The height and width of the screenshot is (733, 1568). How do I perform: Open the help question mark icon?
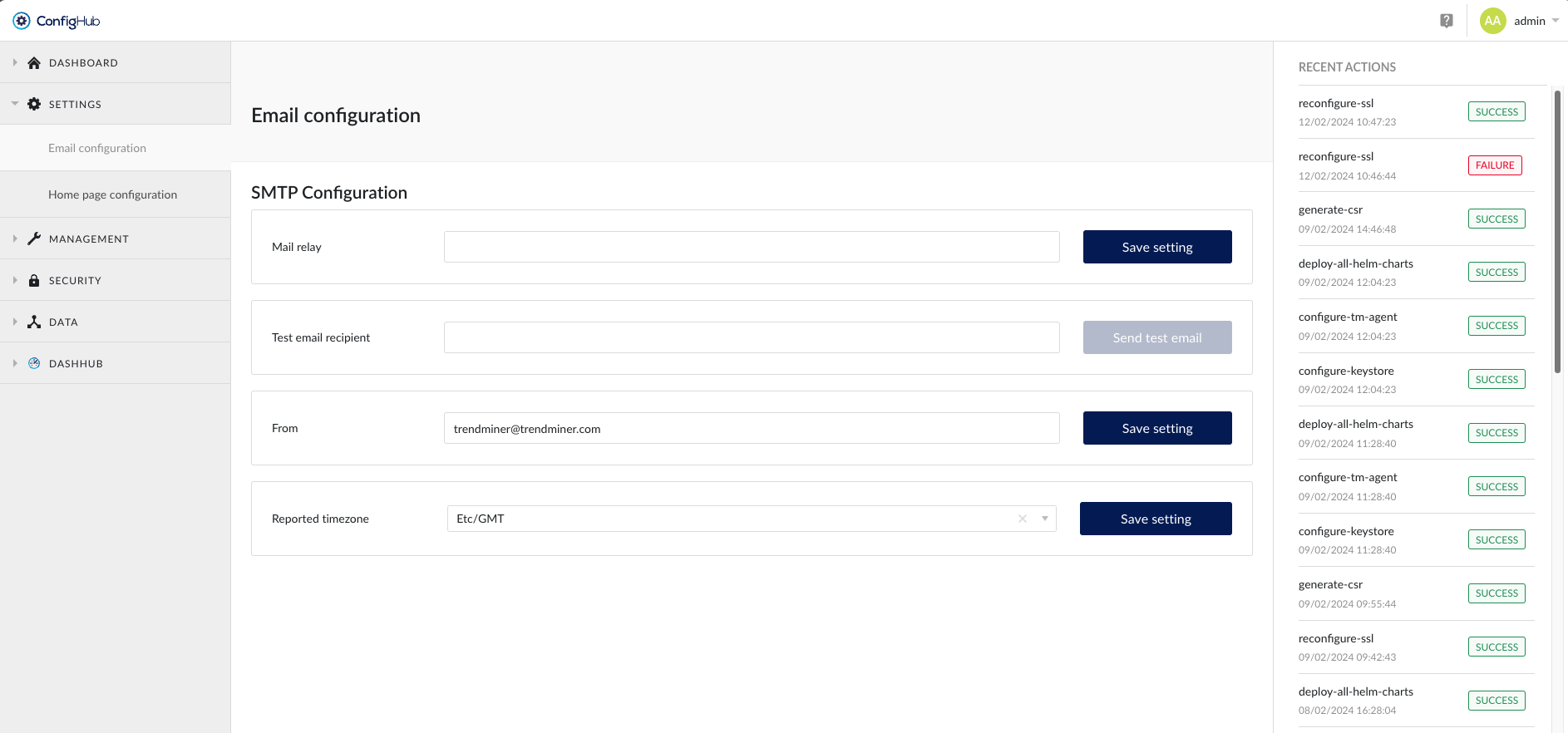coord(1447,21)
